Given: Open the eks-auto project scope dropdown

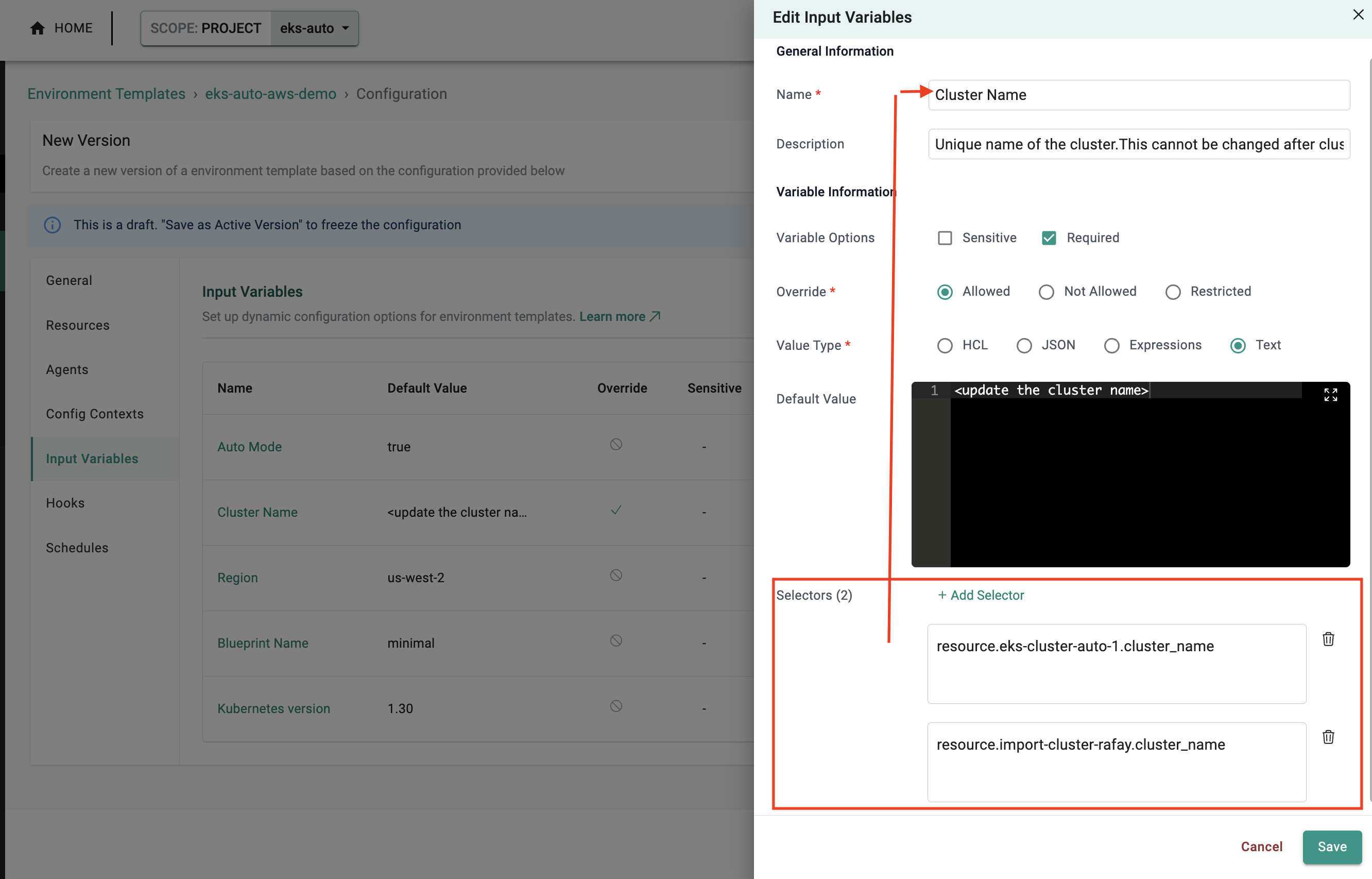Looking at the screenshot, I should [x=314, y=28].
